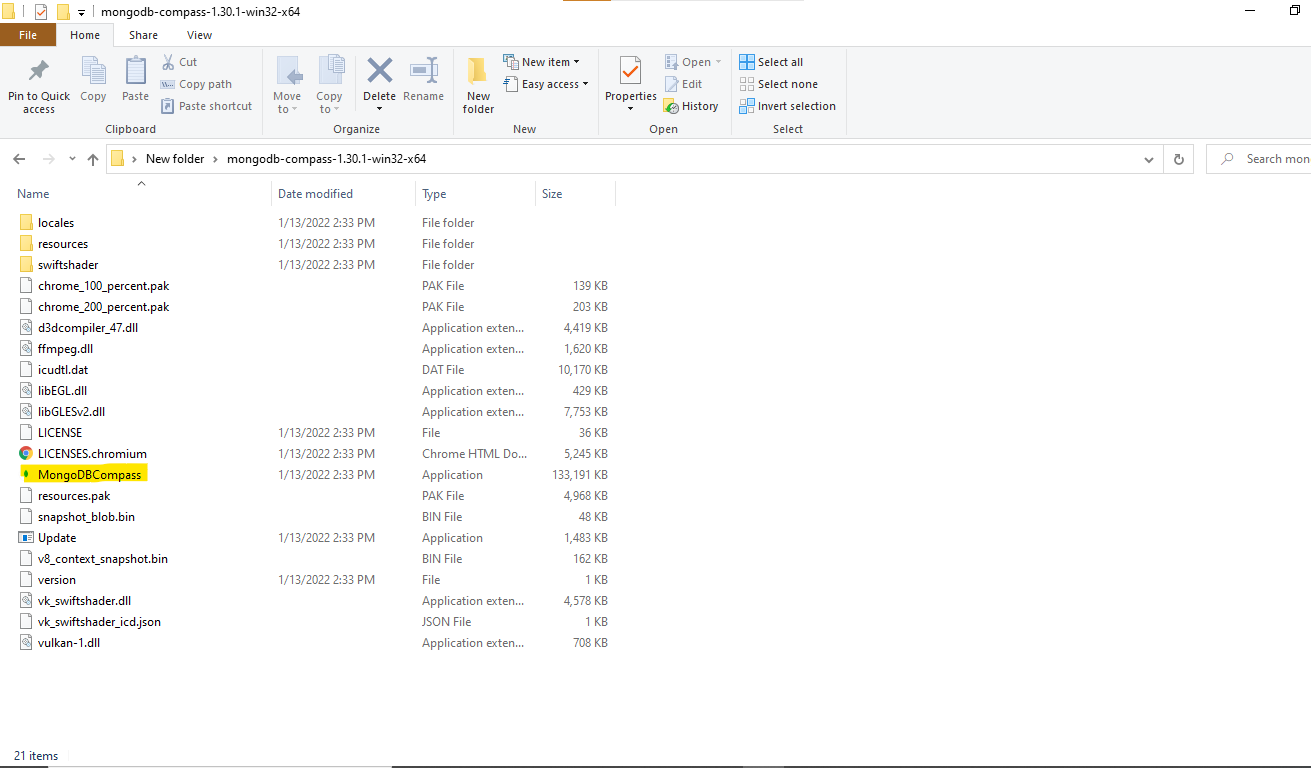This screenshot has height=768, width=1311.
Task: Invert selection of files
Action: (787, 106)
